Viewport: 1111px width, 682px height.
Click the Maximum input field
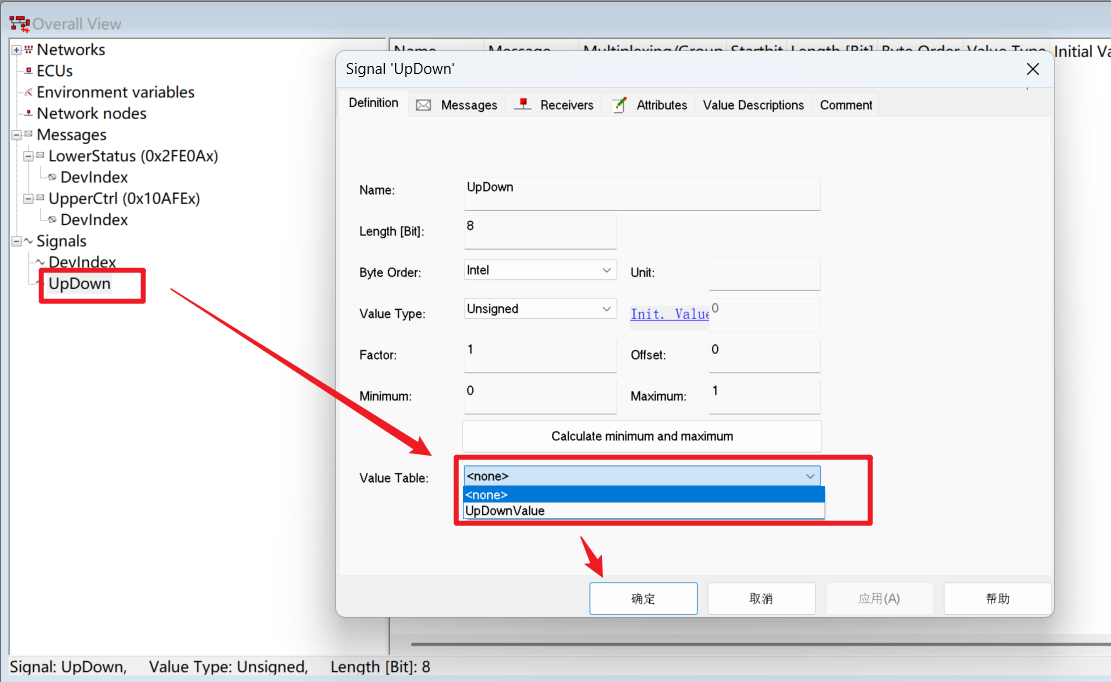[x=764, y=396]
